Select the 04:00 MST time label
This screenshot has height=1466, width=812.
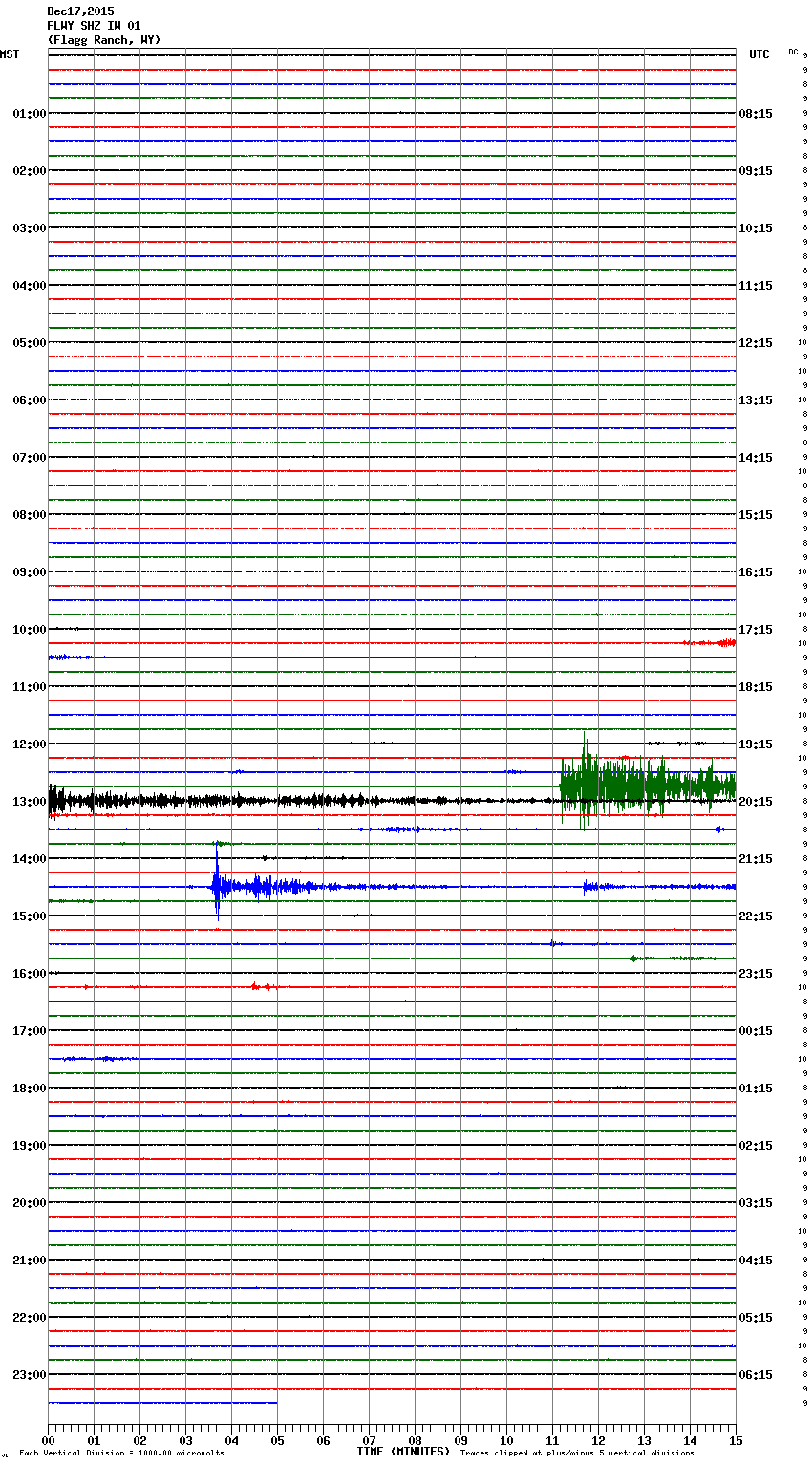30,286
